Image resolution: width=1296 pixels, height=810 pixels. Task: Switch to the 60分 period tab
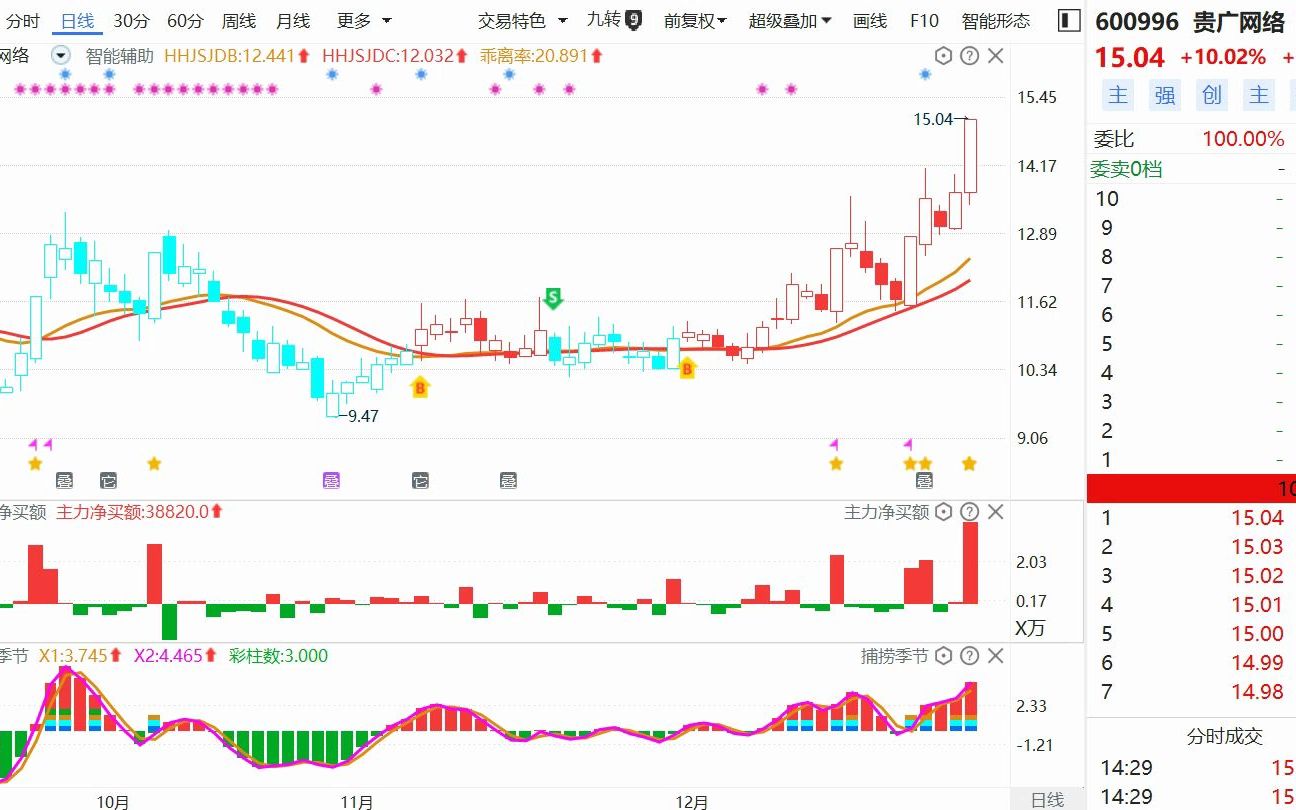[185, 20]
